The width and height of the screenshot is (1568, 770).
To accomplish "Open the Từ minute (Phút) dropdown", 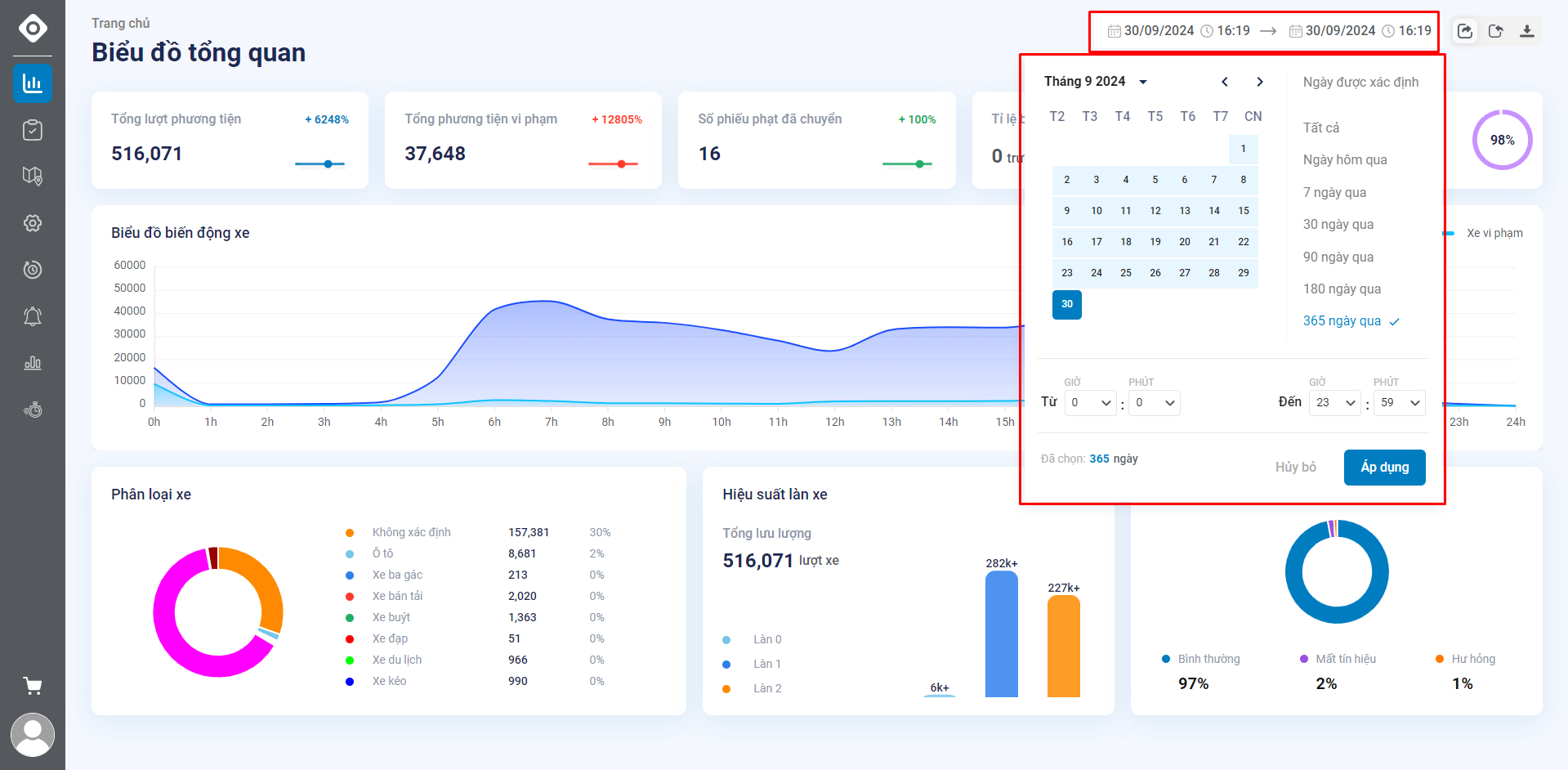I will point(1155,402).
